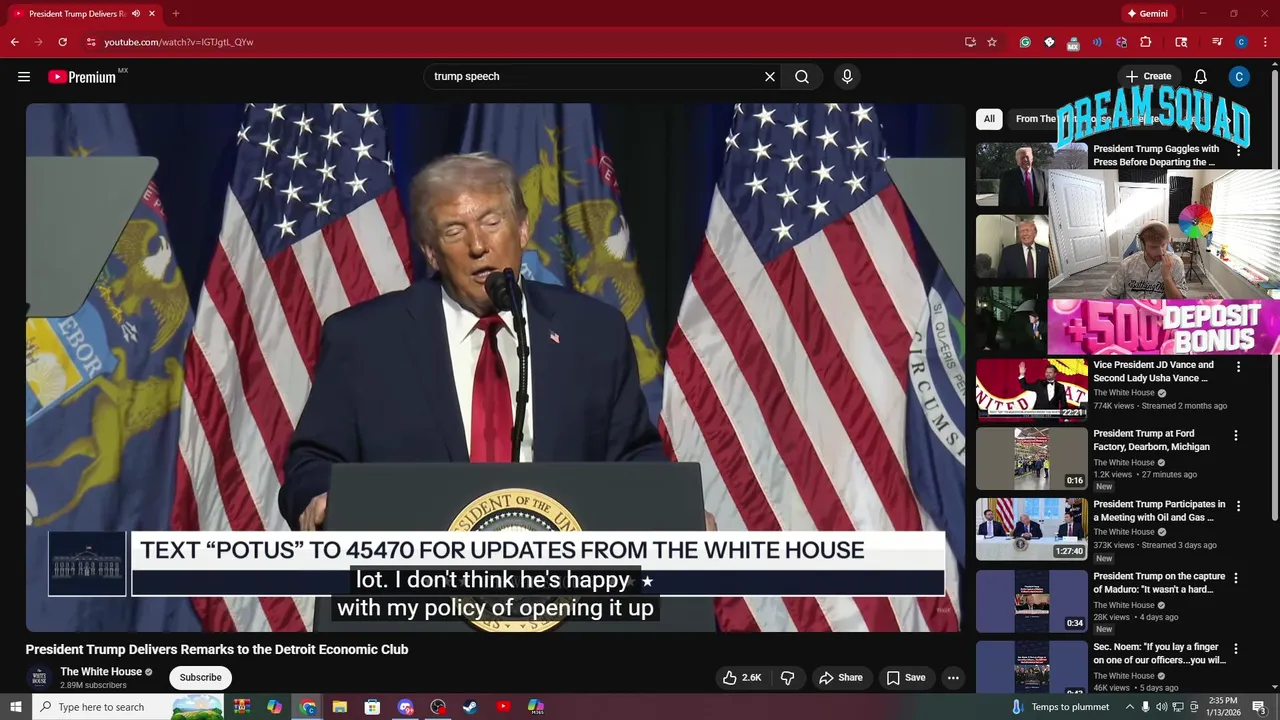This screenshot has width=1280, height=720.
Task: Clear the search box text
Action: (770, 77)
